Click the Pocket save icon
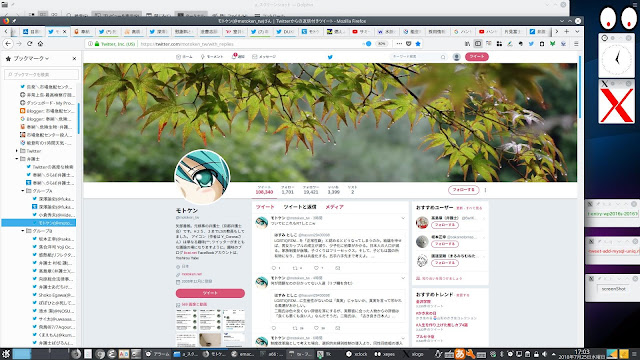The width and height of the screenshot is (640, 360). 409,44
